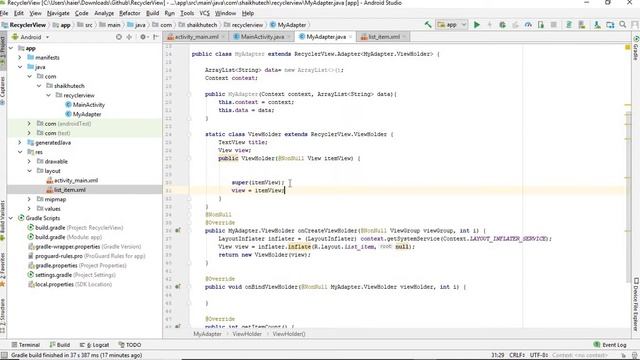Viewport: 640px width, 360px height.
Task: Expand the com (androidTest) package
Action: (x=29, y=123)
